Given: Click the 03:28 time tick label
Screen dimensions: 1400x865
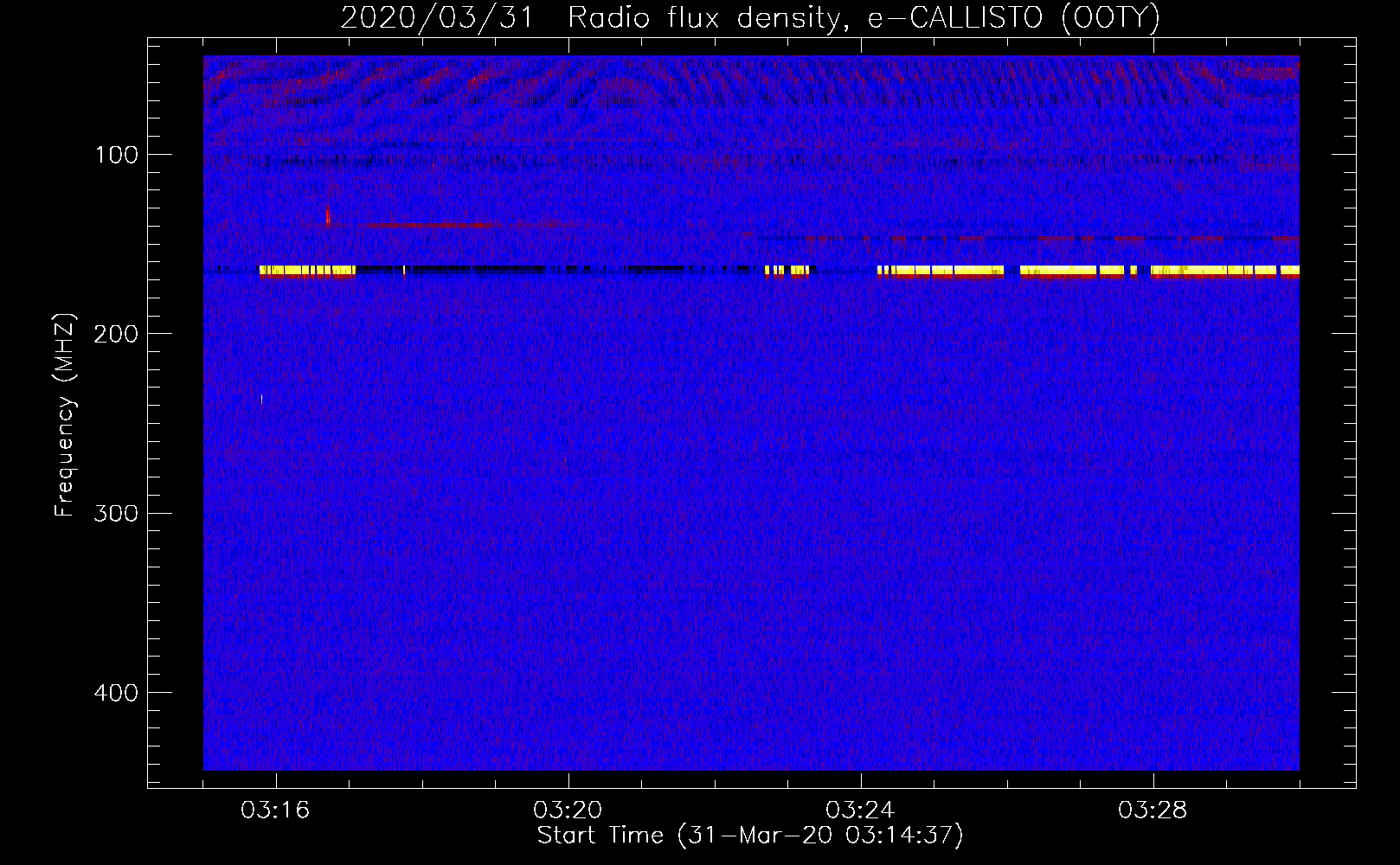Looking at the screenshot, I should pos(1153,810).
